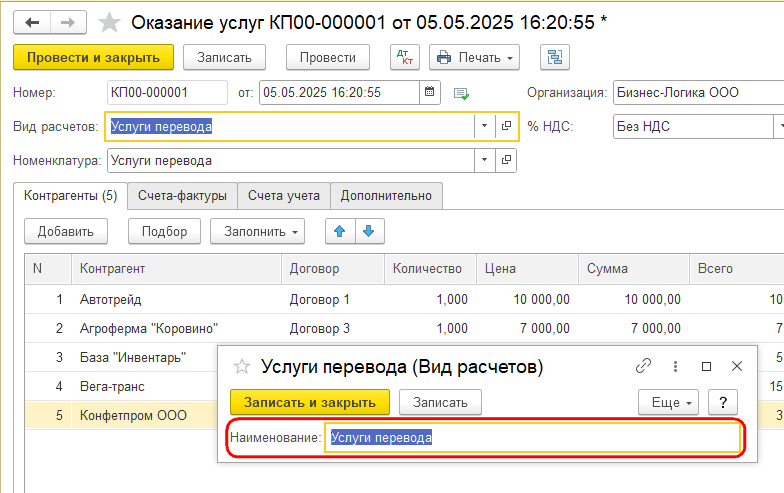Click the Организация field Бизнес-Логика ООО
Viewport: 784px width, 493px height.
[698, 92]
